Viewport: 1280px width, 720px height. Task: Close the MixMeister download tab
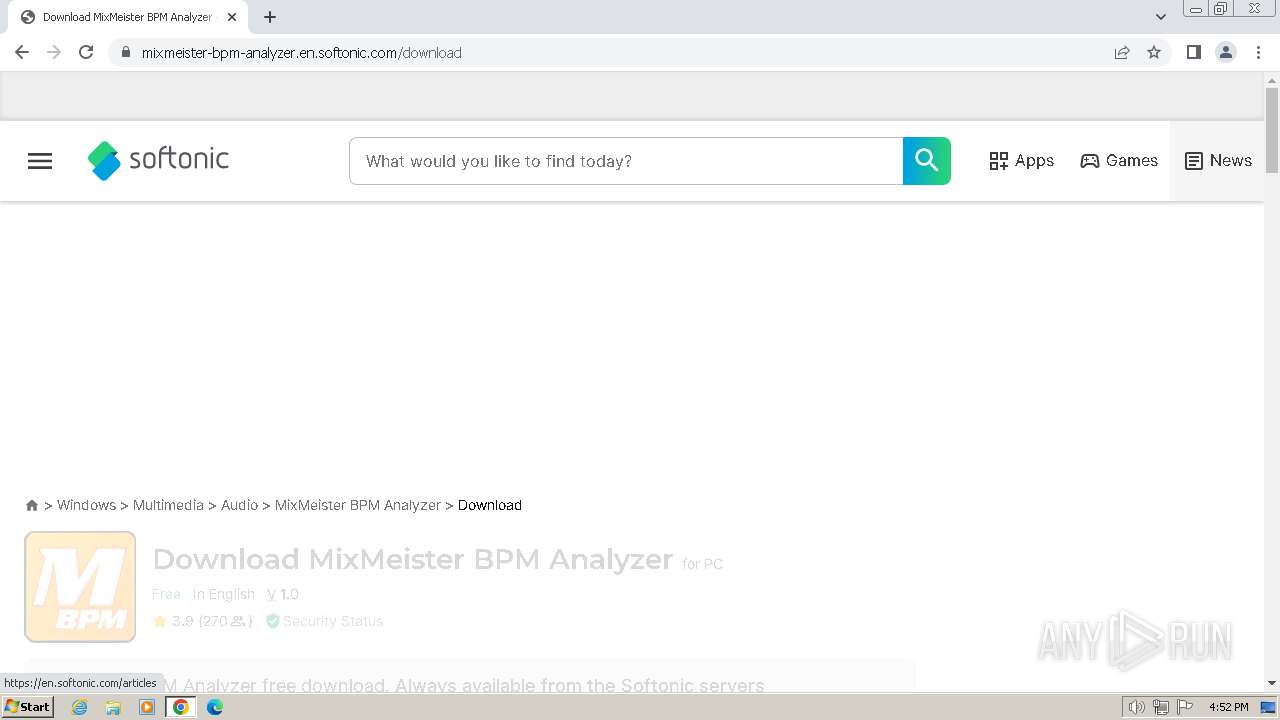pyautogui.click(x=232, y=17)
